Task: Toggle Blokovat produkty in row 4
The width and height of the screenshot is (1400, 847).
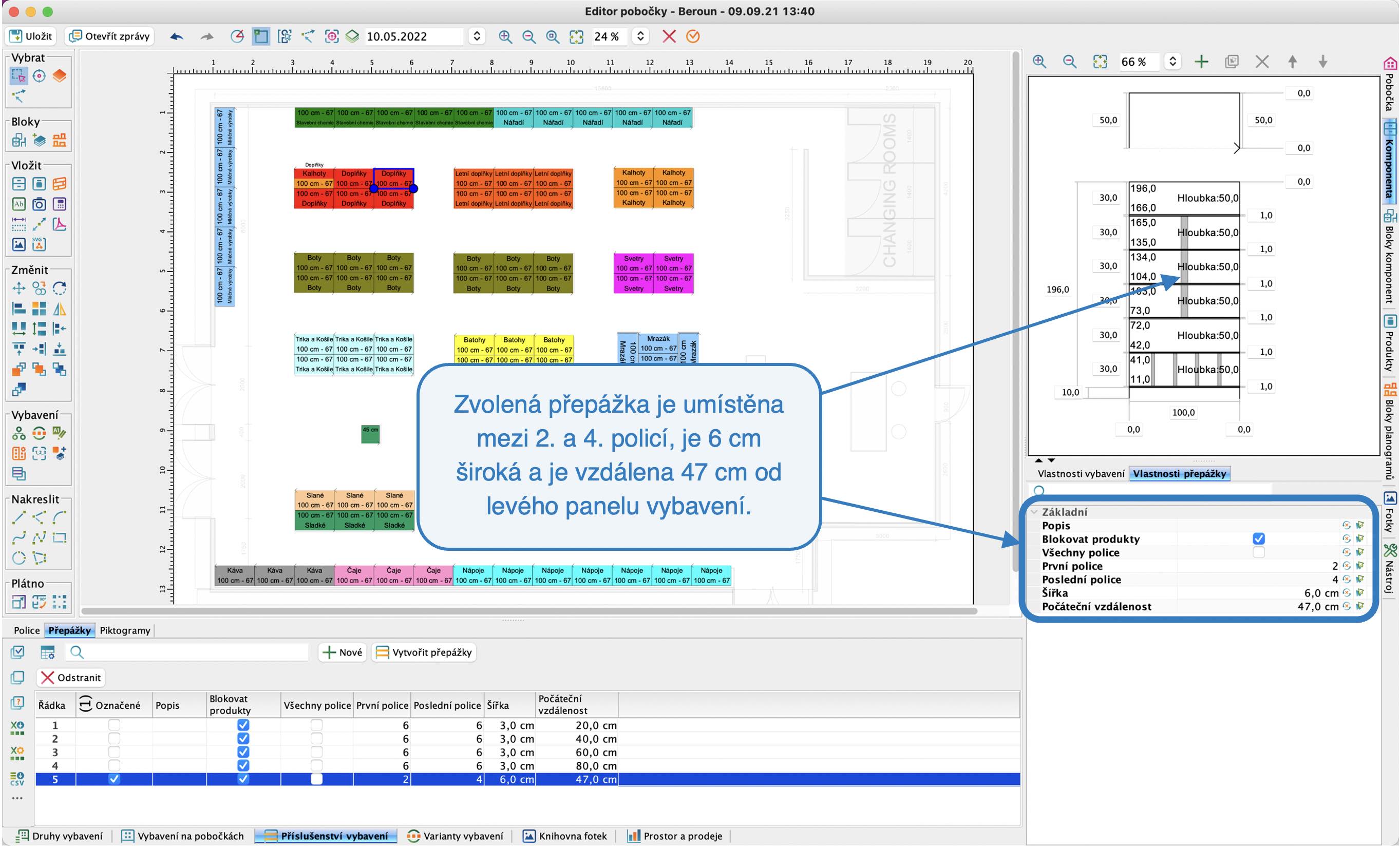Action: click(243, 765)
